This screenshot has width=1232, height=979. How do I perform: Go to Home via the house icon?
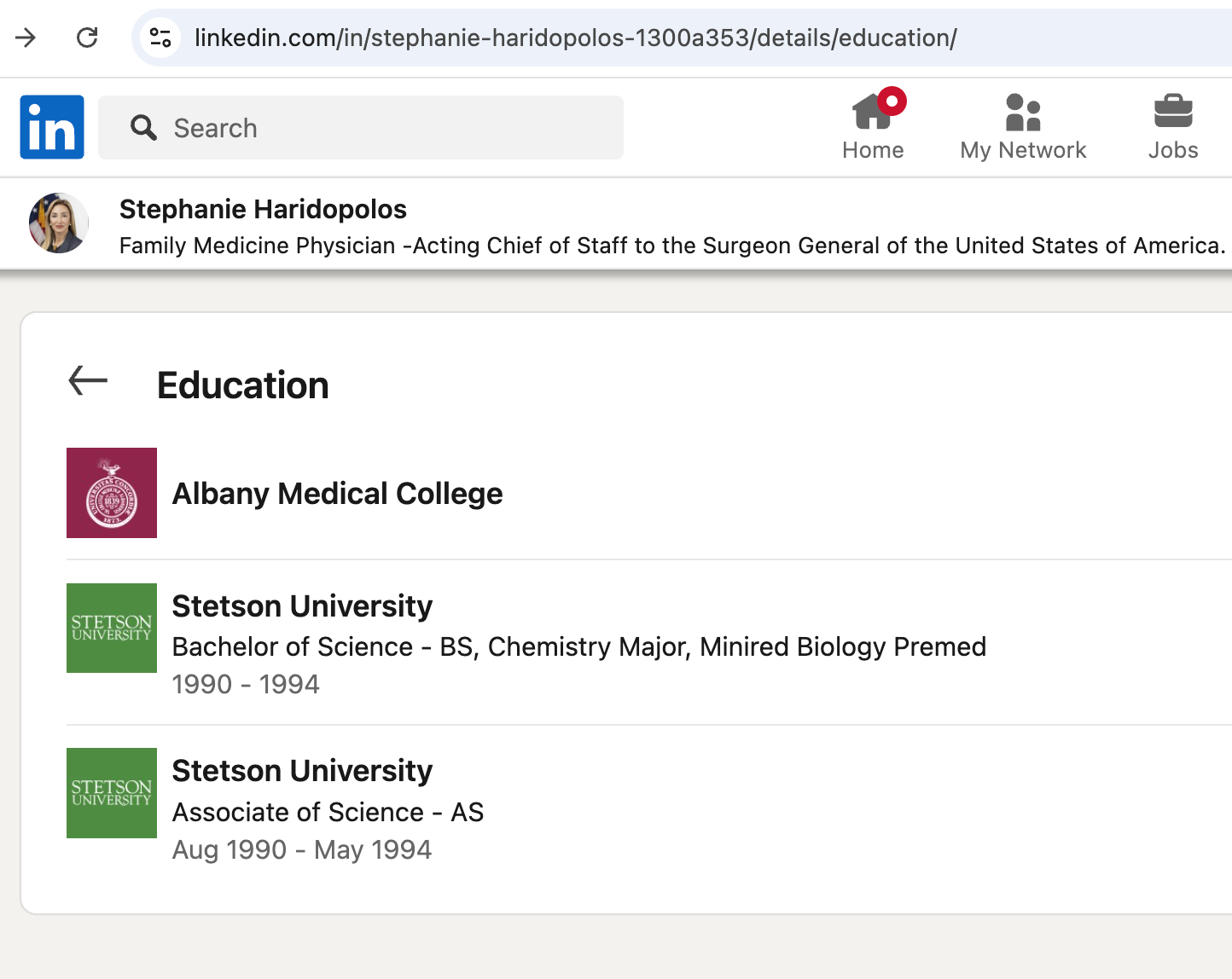(x=873, y=112)
